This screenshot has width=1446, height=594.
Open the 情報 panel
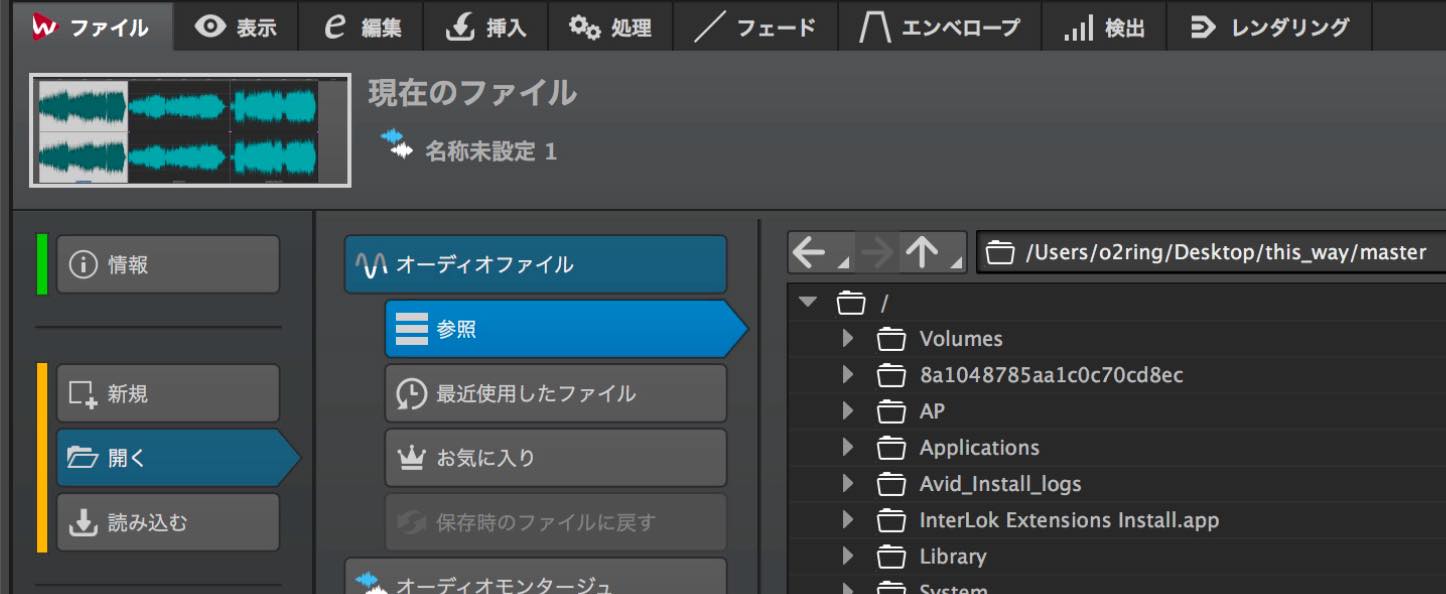(168, 264)
